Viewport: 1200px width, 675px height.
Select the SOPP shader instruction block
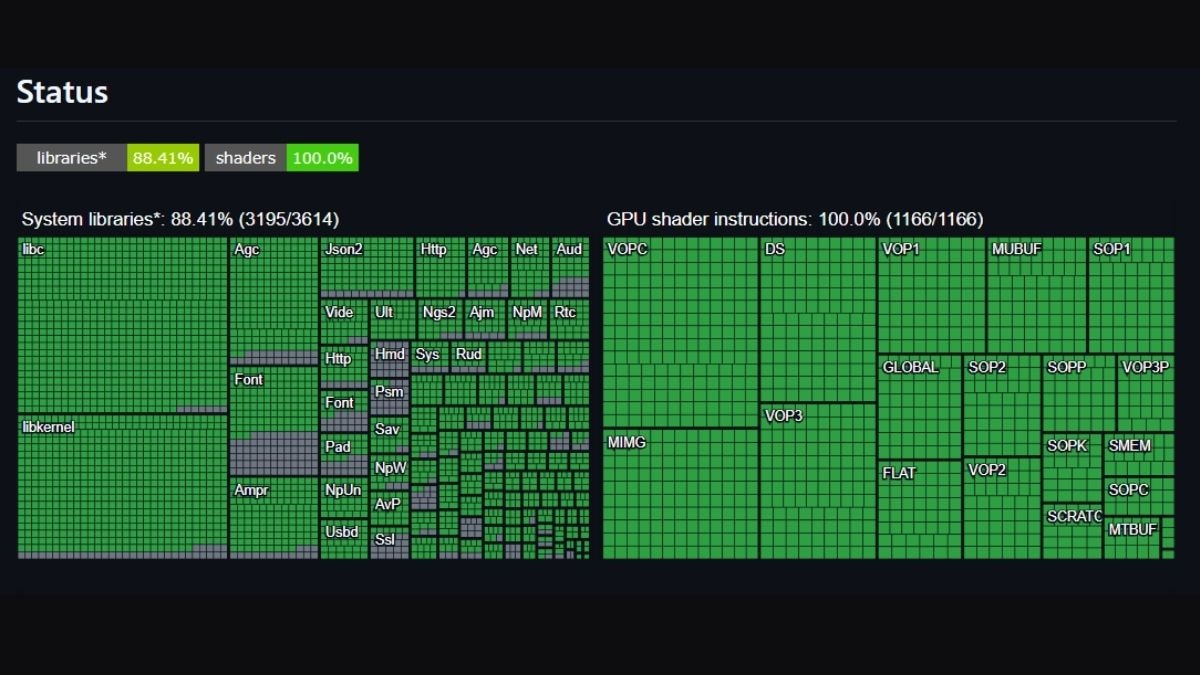coord(1079,393)
